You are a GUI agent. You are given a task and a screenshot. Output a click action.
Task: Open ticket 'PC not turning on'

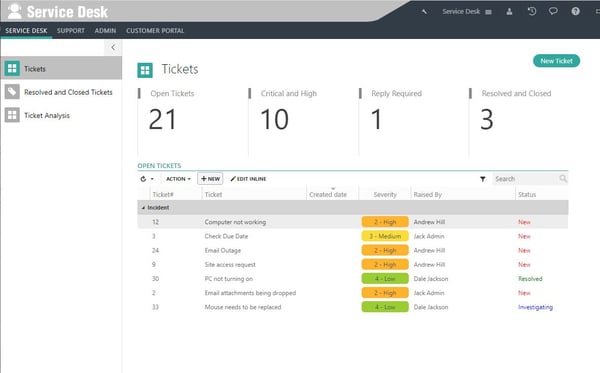228,279
